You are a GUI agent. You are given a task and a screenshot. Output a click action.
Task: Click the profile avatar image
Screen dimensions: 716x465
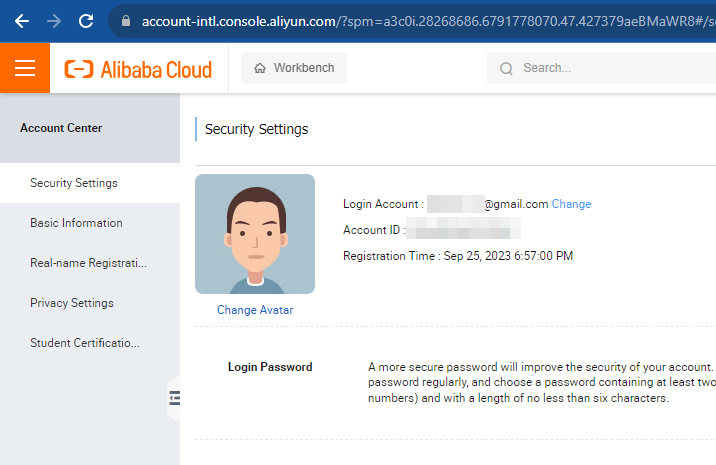[255, 234]
